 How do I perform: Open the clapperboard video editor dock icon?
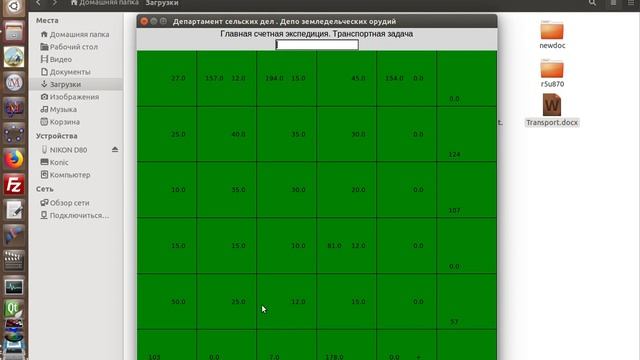click(14, 261)
